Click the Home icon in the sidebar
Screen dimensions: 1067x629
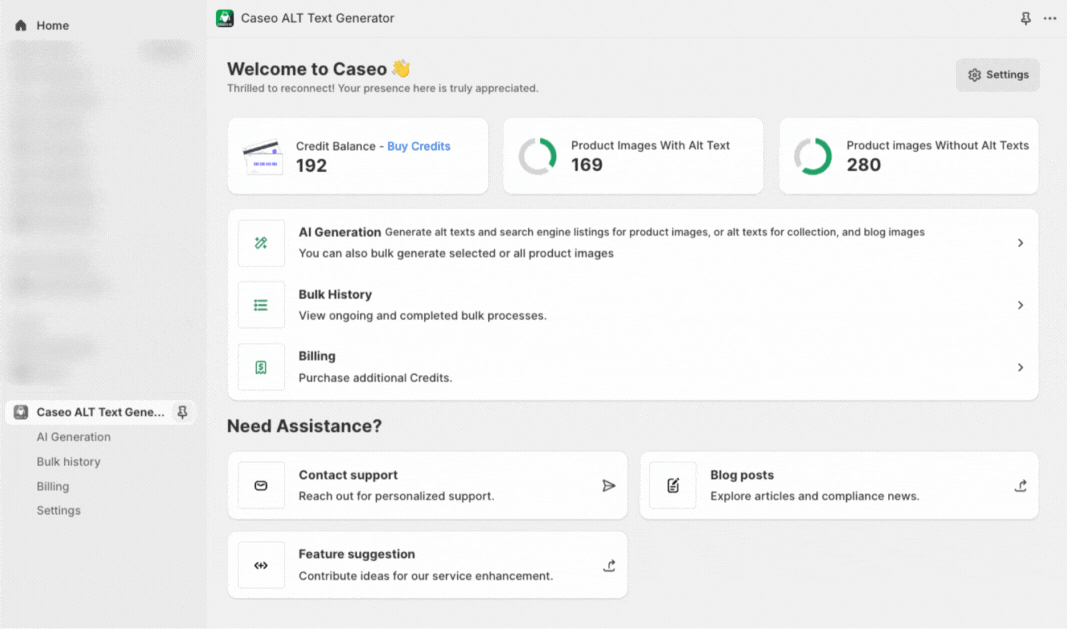click(19, 24)
